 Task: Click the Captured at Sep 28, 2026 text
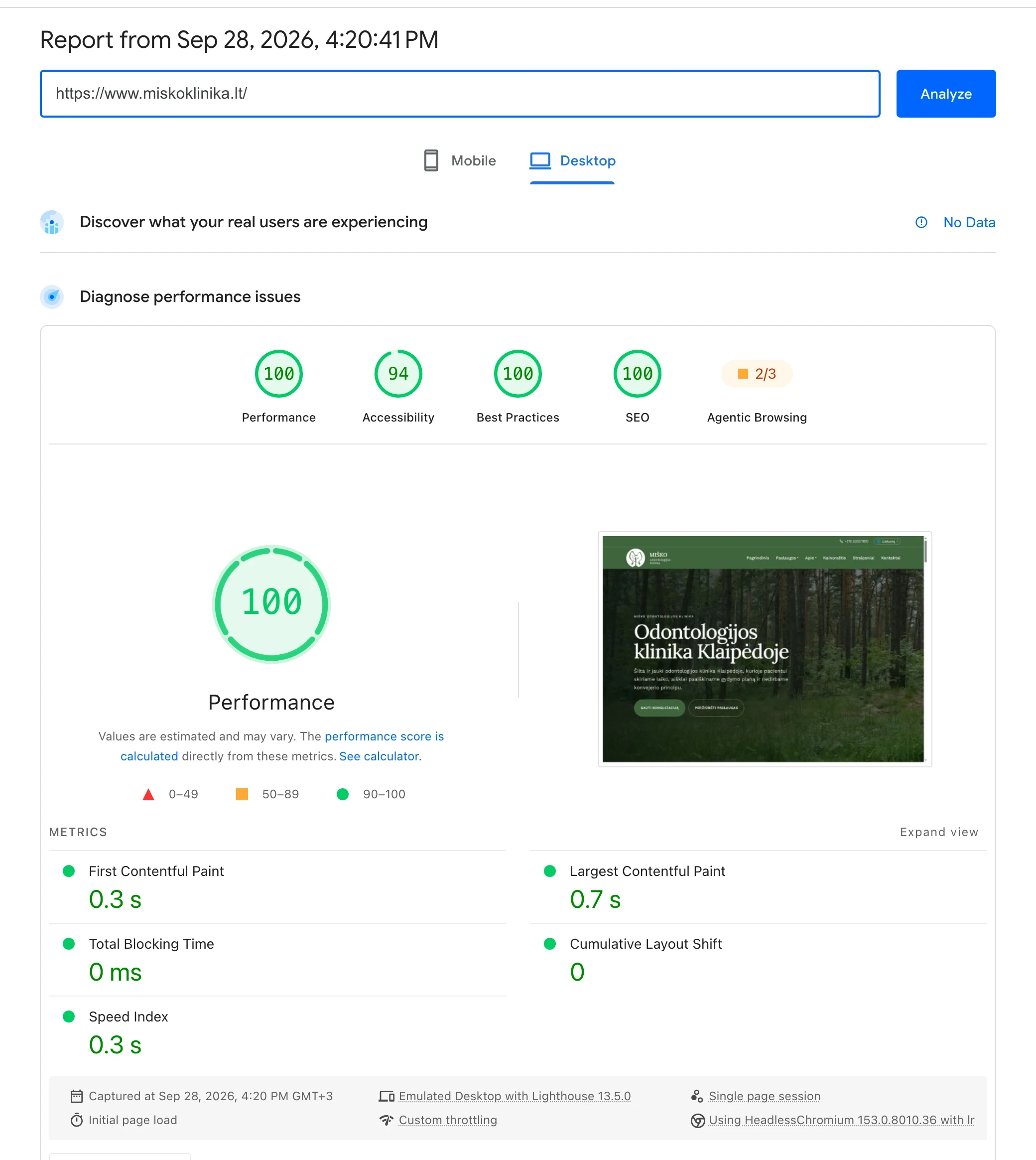[211, 1096]
